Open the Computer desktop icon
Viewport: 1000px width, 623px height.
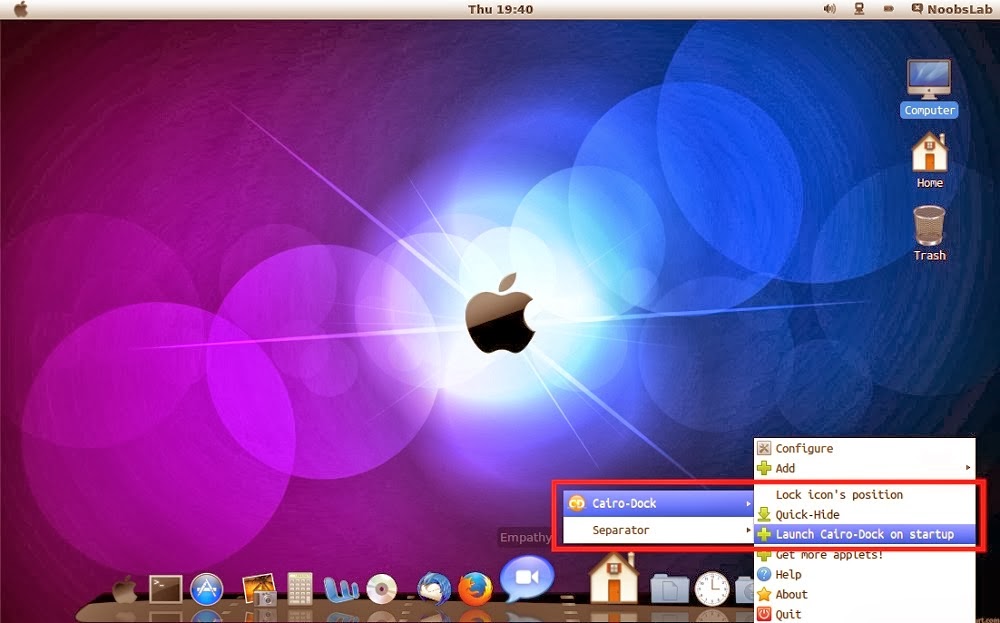[929, 88]
